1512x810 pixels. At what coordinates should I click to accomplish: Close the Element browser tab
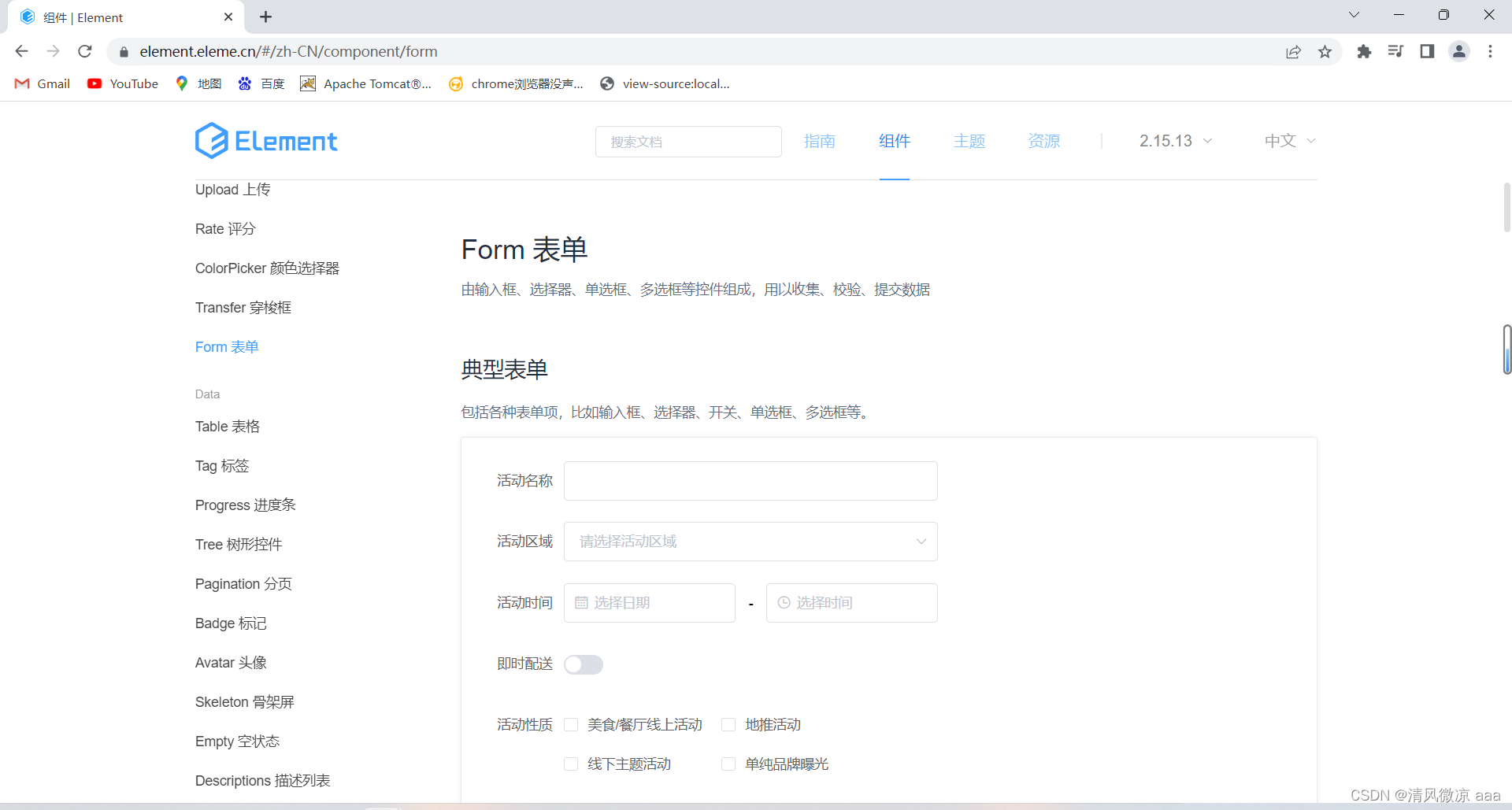[228, 17]
